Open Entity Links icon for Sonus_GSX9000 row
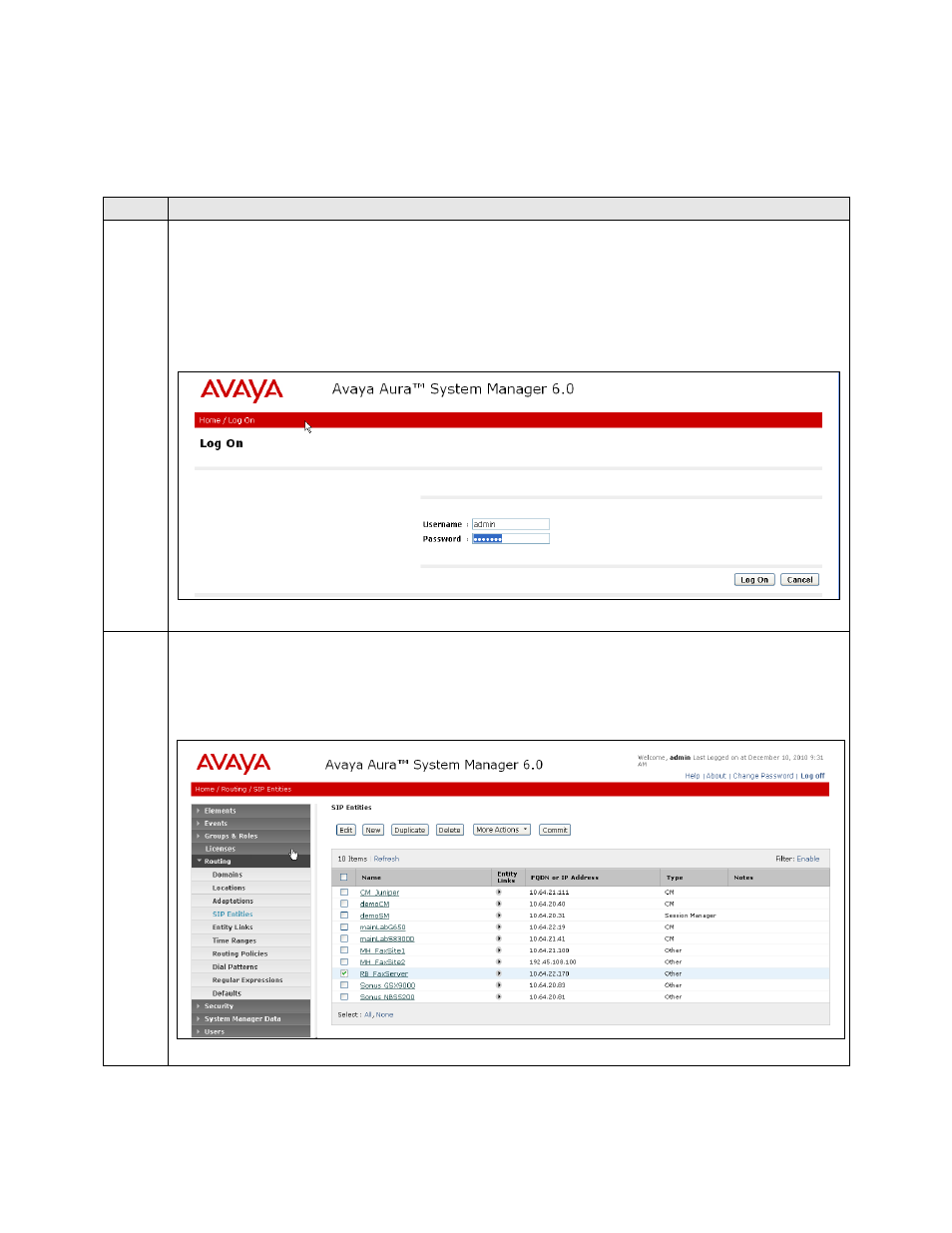 499,985
